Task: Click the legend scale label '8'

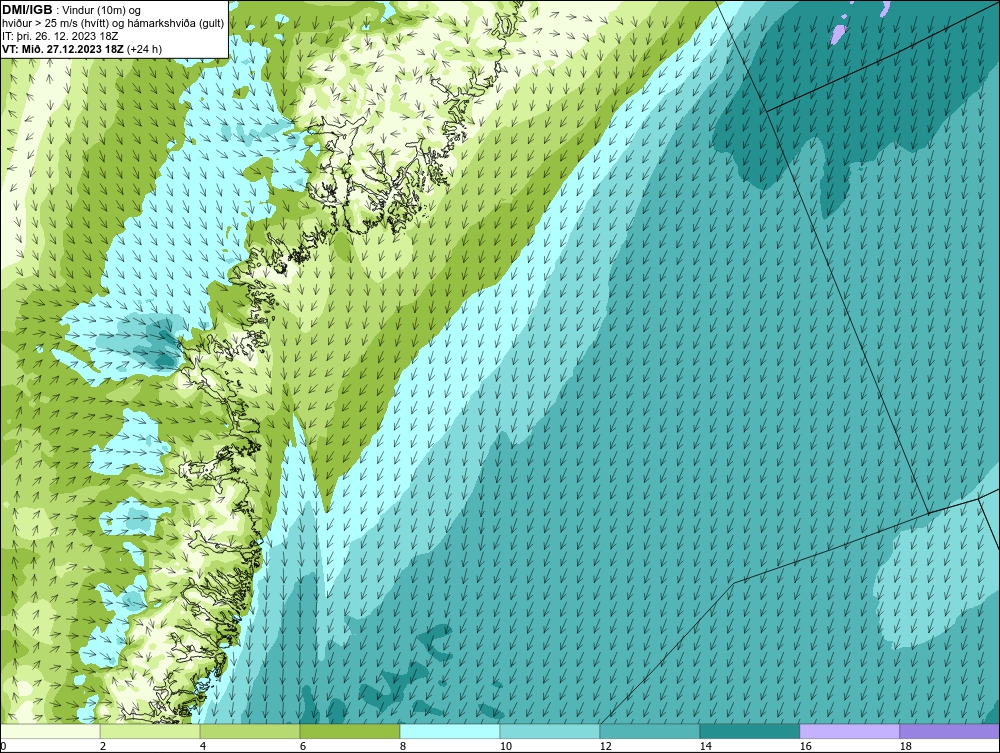Action: coord(402,746)
